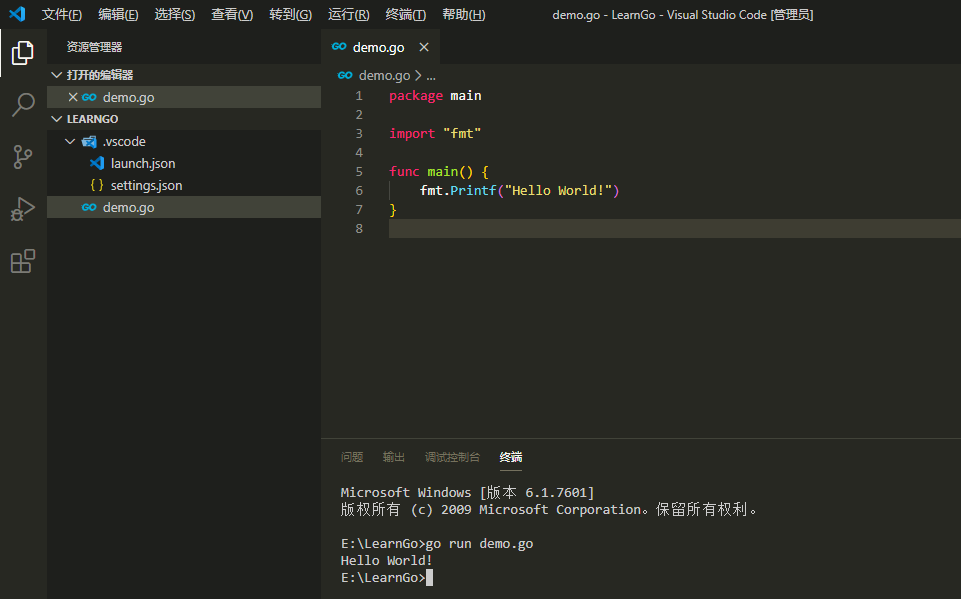The image size is (961, 599).
Task: Click the demo.go breadcrumb item
Action: 384,75
